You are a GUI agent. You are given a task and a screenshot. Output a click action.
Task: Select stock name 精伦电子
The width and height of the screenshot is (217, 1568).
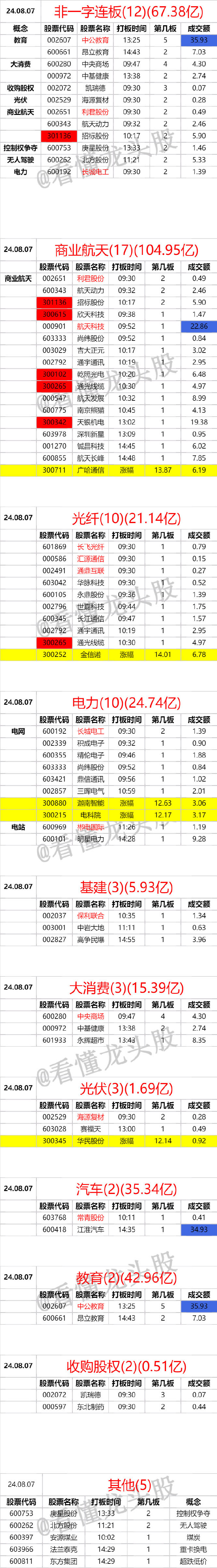(x=90, y=755)
